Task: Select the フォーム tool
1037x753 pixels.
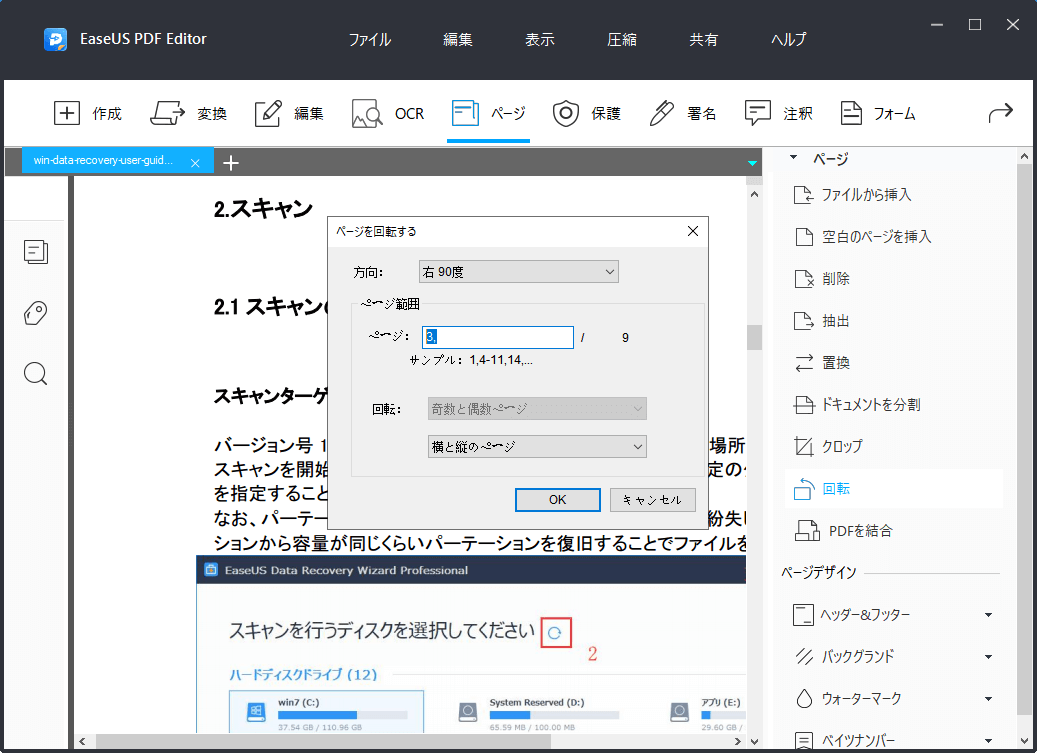Action: 877,113
